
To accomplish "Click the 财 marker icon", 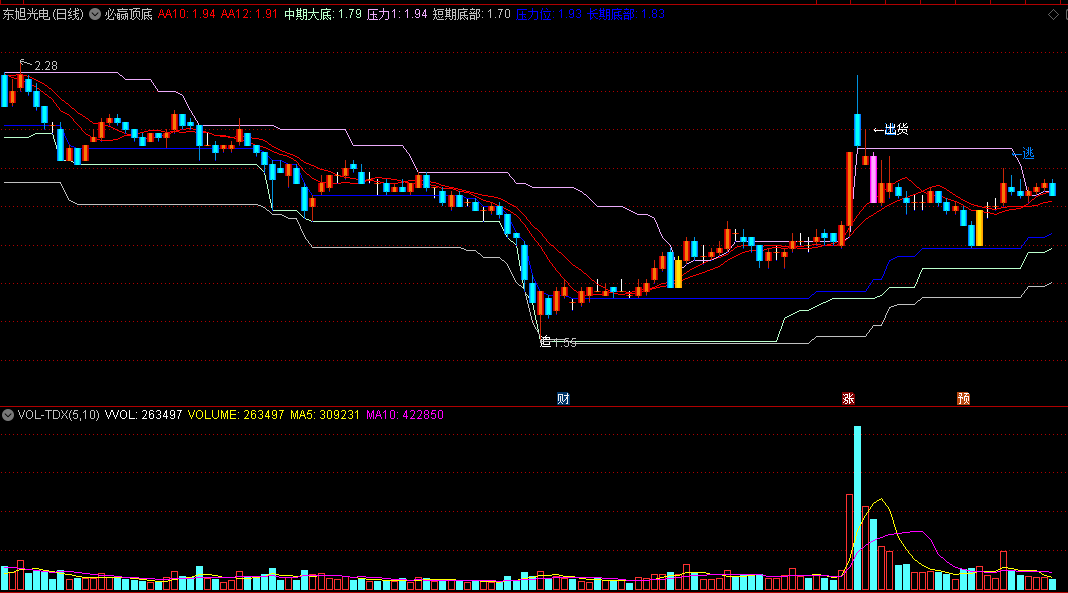I will (563, 399).
